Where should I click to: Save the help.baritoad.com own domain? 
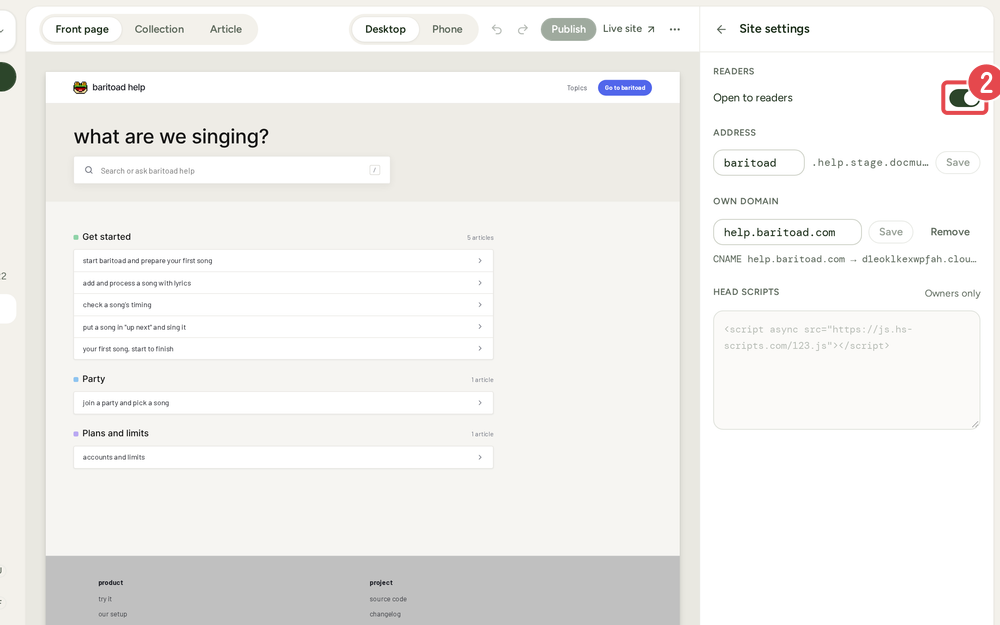point(890,232)
